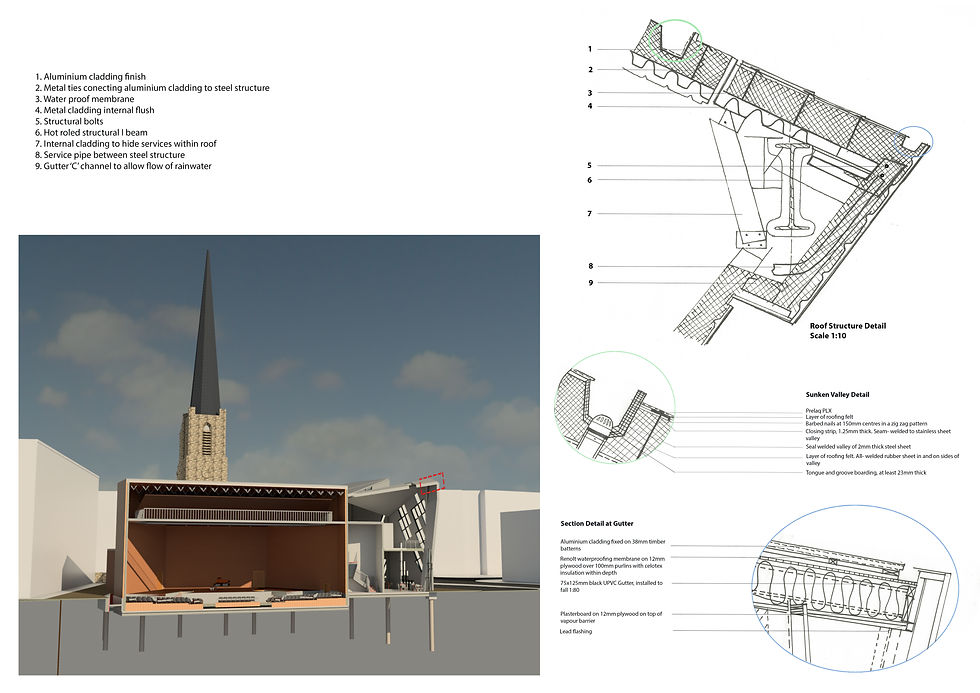Click "Plasterboard on 12mm plywood" annotation
The width and height of the screenshot is (980, 693).
click(611, 617)
